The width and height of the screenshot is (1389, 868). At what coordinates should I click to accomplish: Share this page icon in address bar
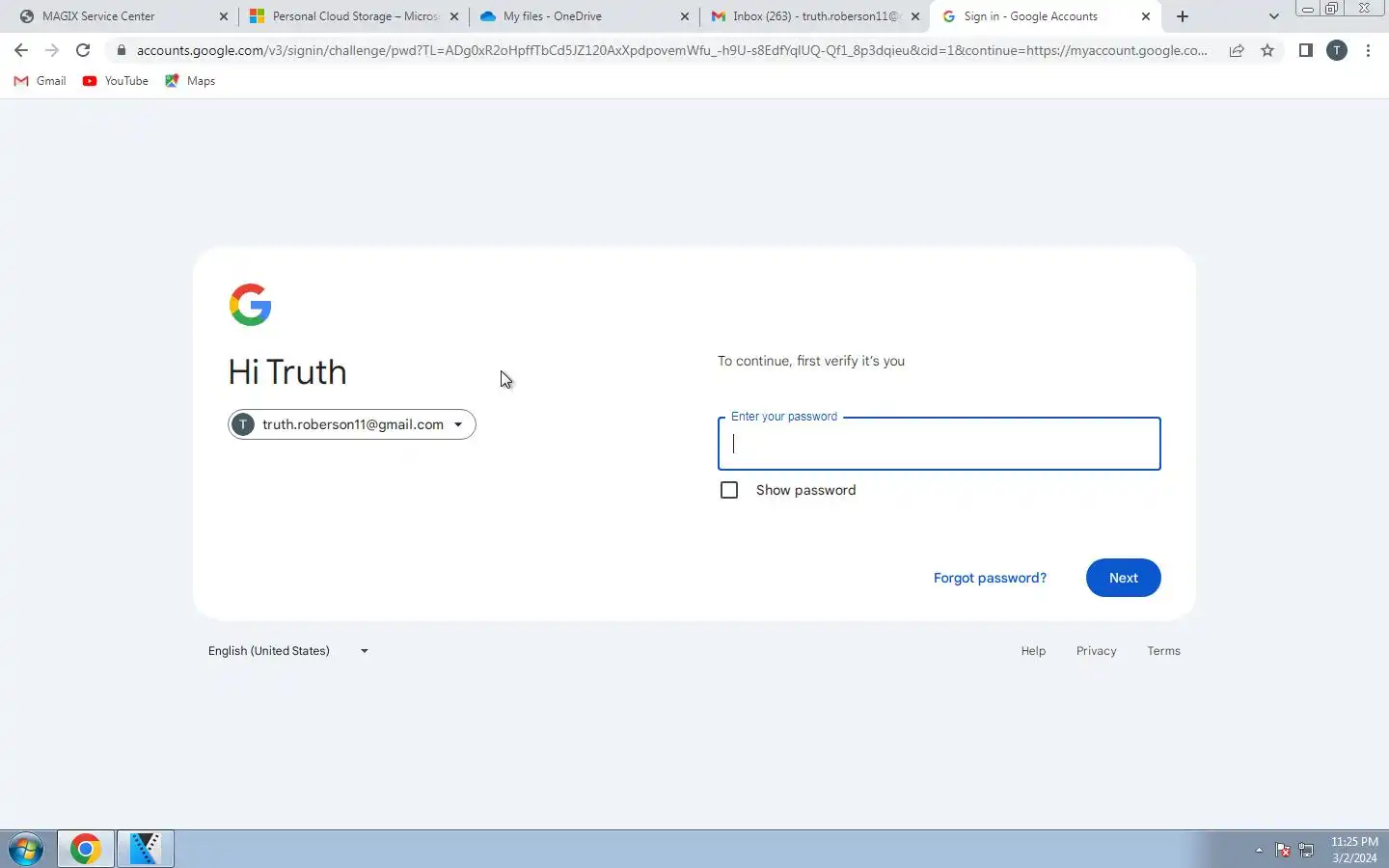(1237, 50)
